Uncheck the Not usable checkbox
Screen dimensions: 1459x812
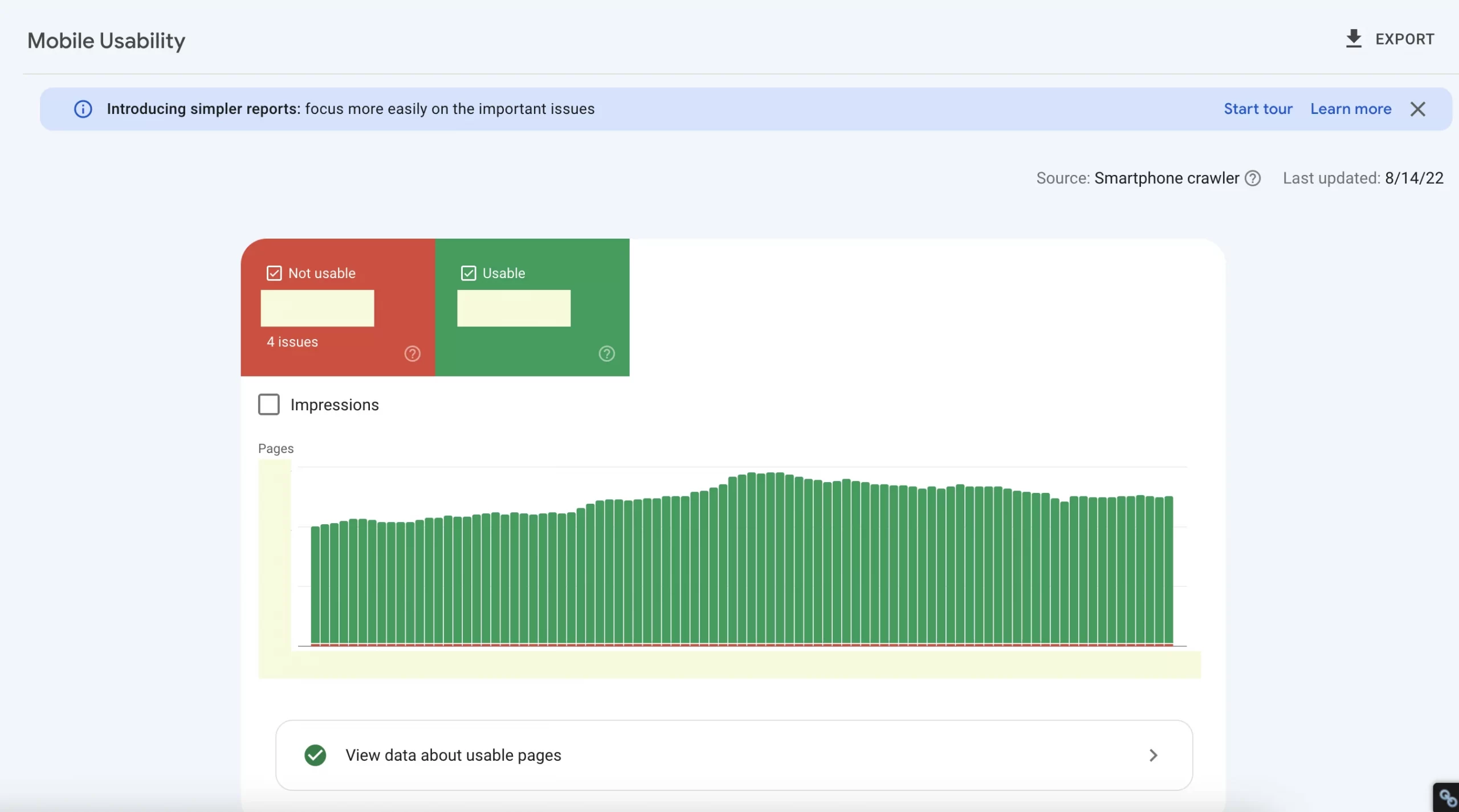pos(274,273)
